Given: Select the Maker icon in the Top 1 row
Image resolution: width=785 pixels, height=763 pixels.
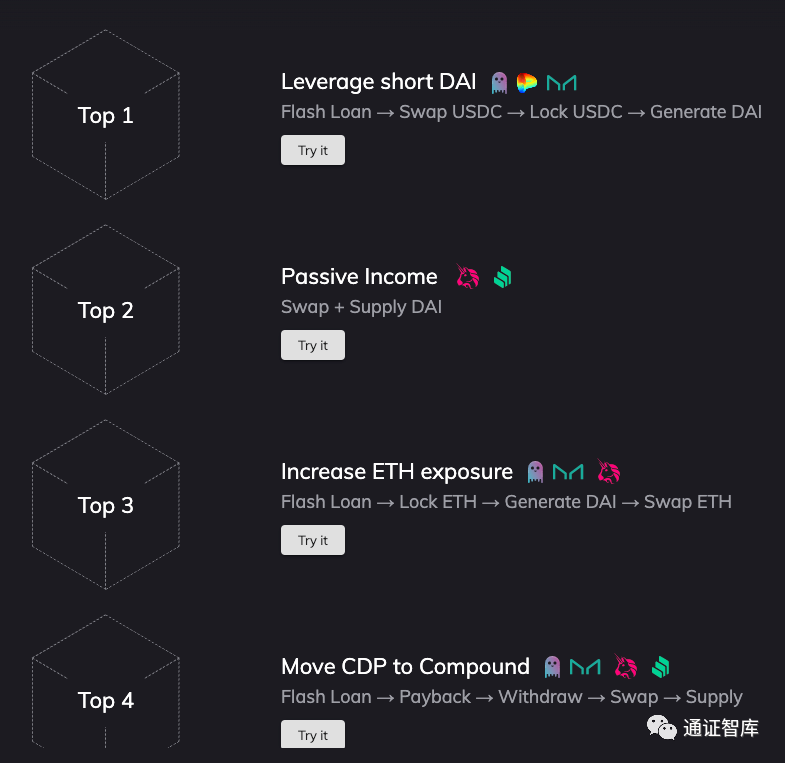Looking at the screenshot, I should [562, 82].
